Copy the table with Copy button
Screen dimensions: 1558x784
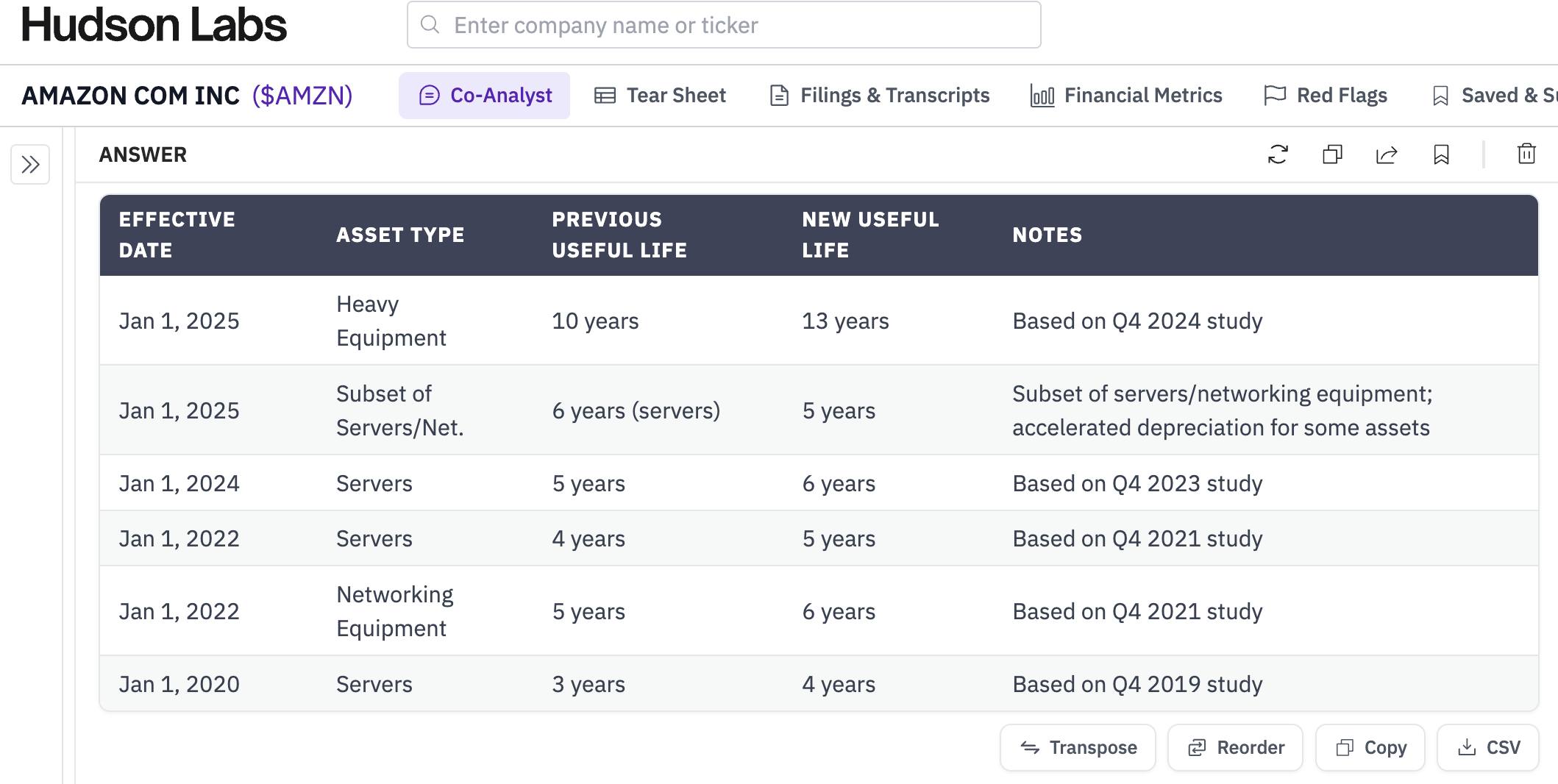tap(1370, 748)
